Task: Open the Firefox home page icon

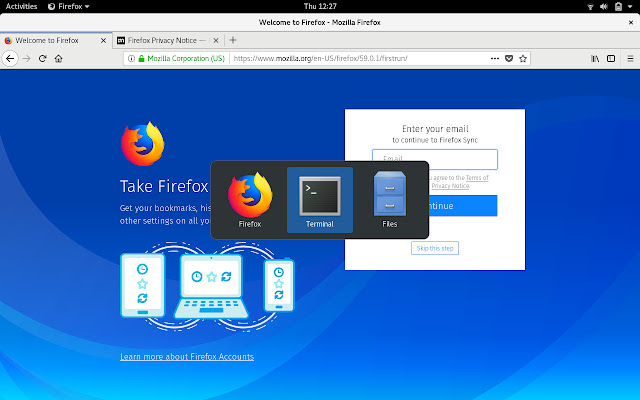Action: point(58,58)
